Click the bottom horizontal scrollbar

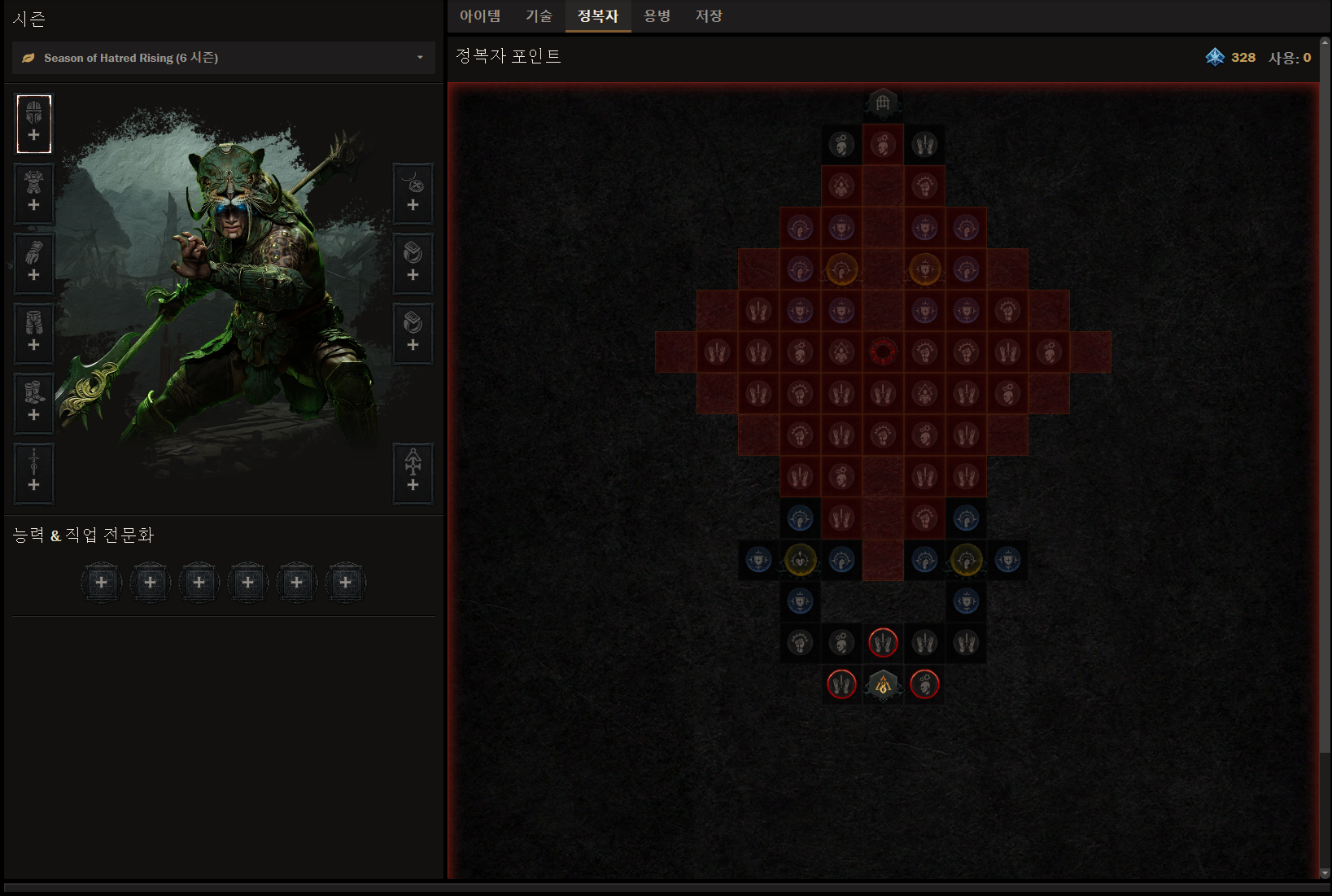[x=666, y=888]
